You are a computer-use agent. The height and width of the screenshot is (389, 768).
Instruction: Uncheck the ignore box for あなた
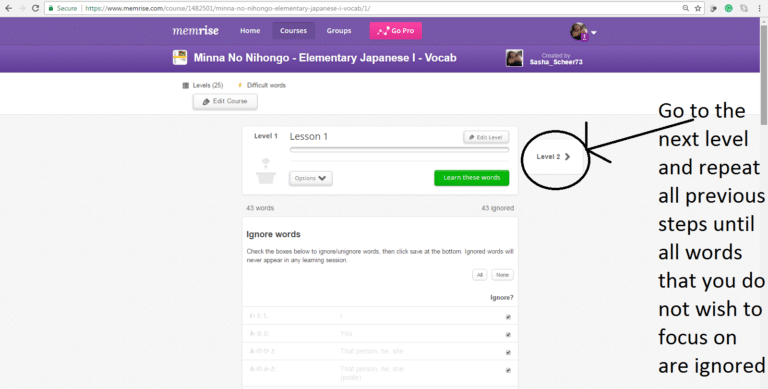pos(508,335)
